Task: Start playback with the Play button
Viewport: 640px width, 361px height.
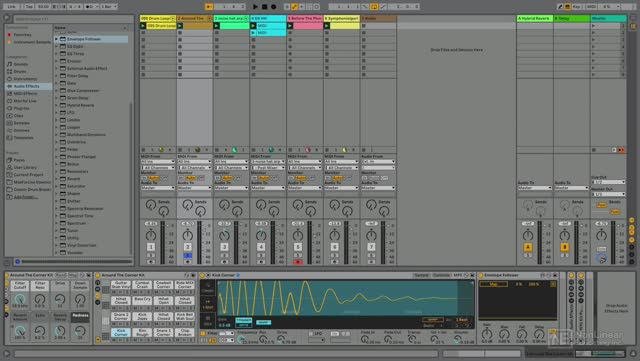Action: [x=255, y=7]
